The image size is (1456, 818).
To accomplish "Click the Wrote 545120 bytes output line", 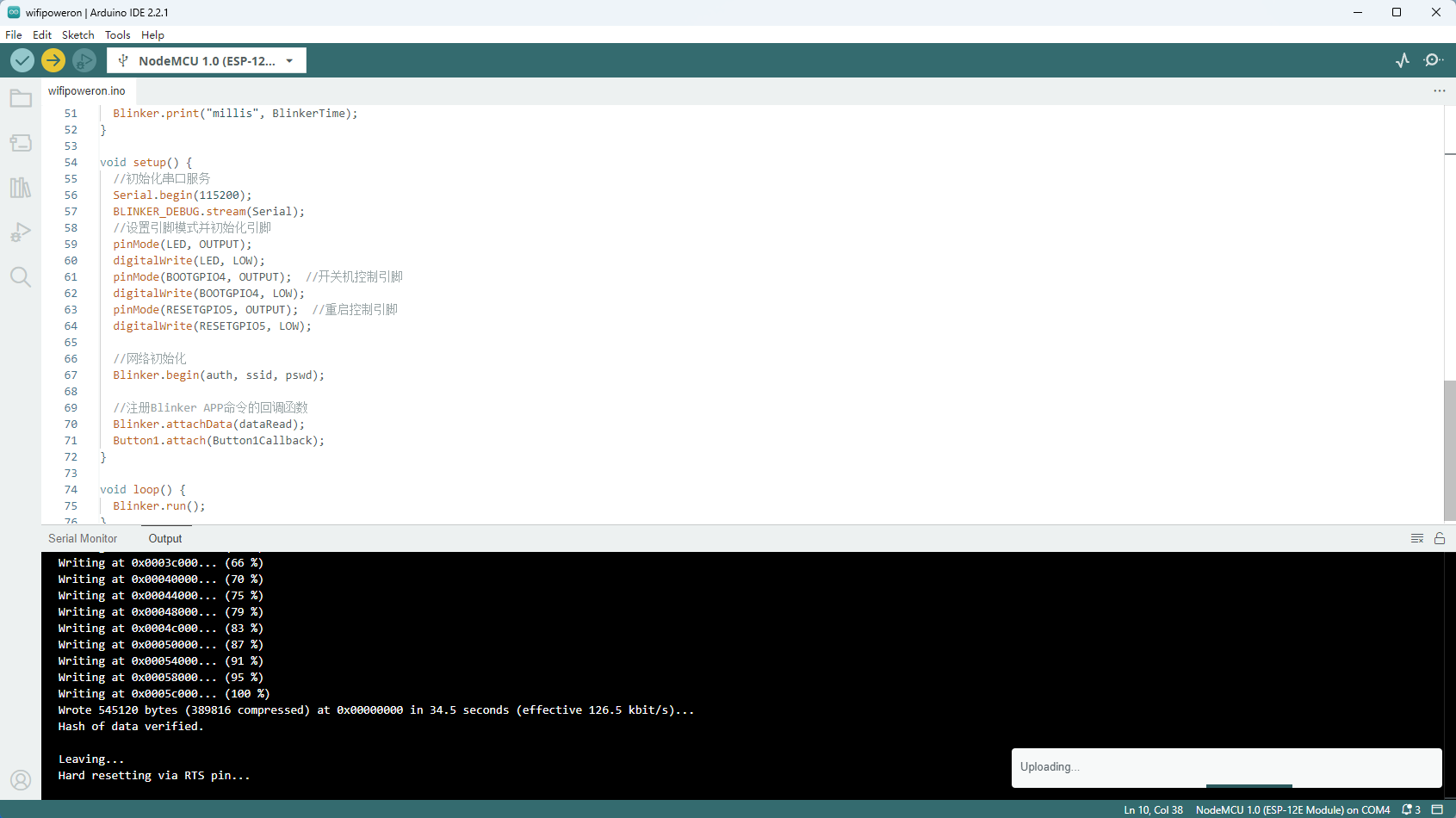I will coord(376,710).
